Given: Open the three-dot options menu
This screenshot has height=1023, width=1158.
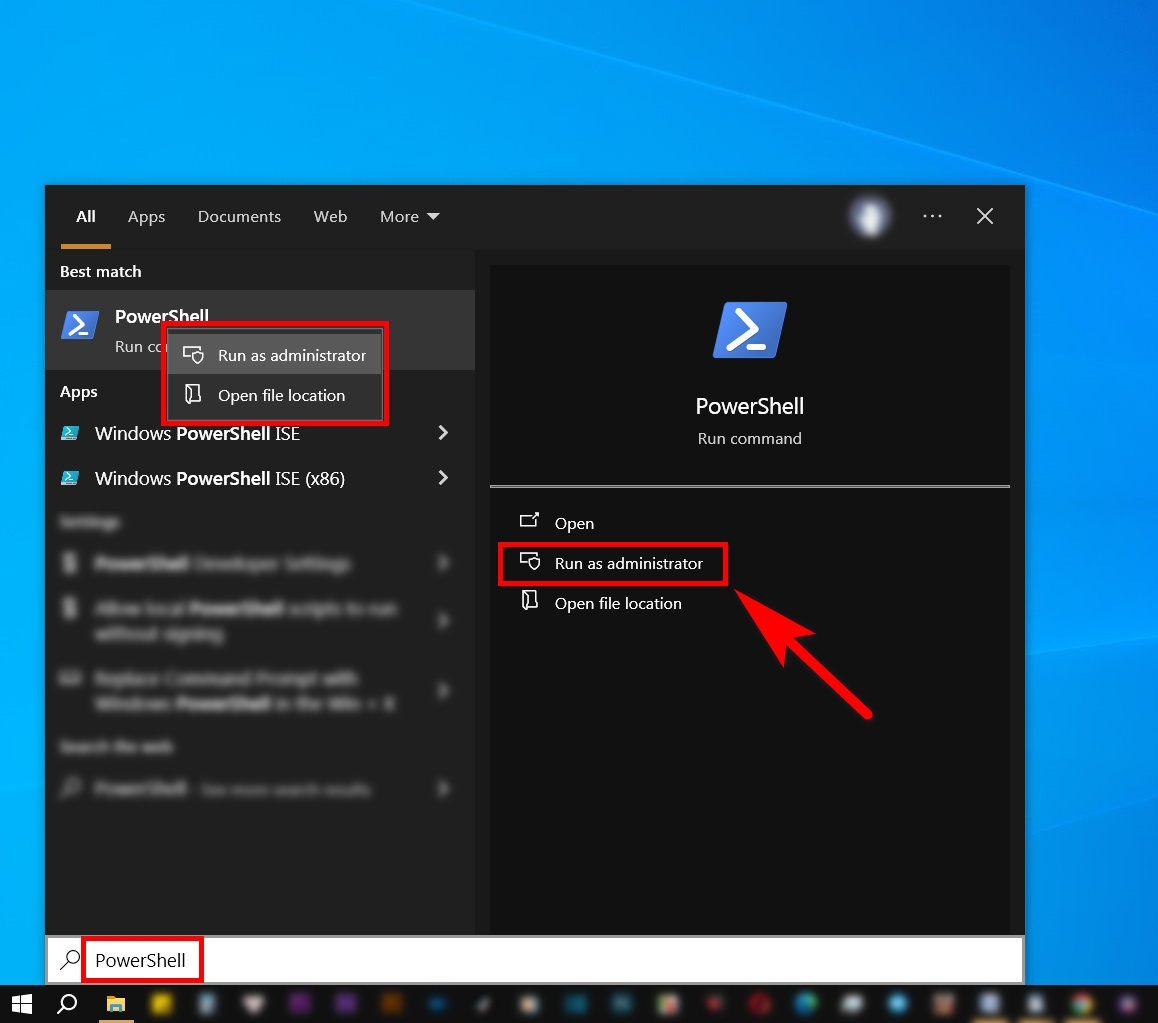Looking at the screenshot, I should tap(932, 216).
